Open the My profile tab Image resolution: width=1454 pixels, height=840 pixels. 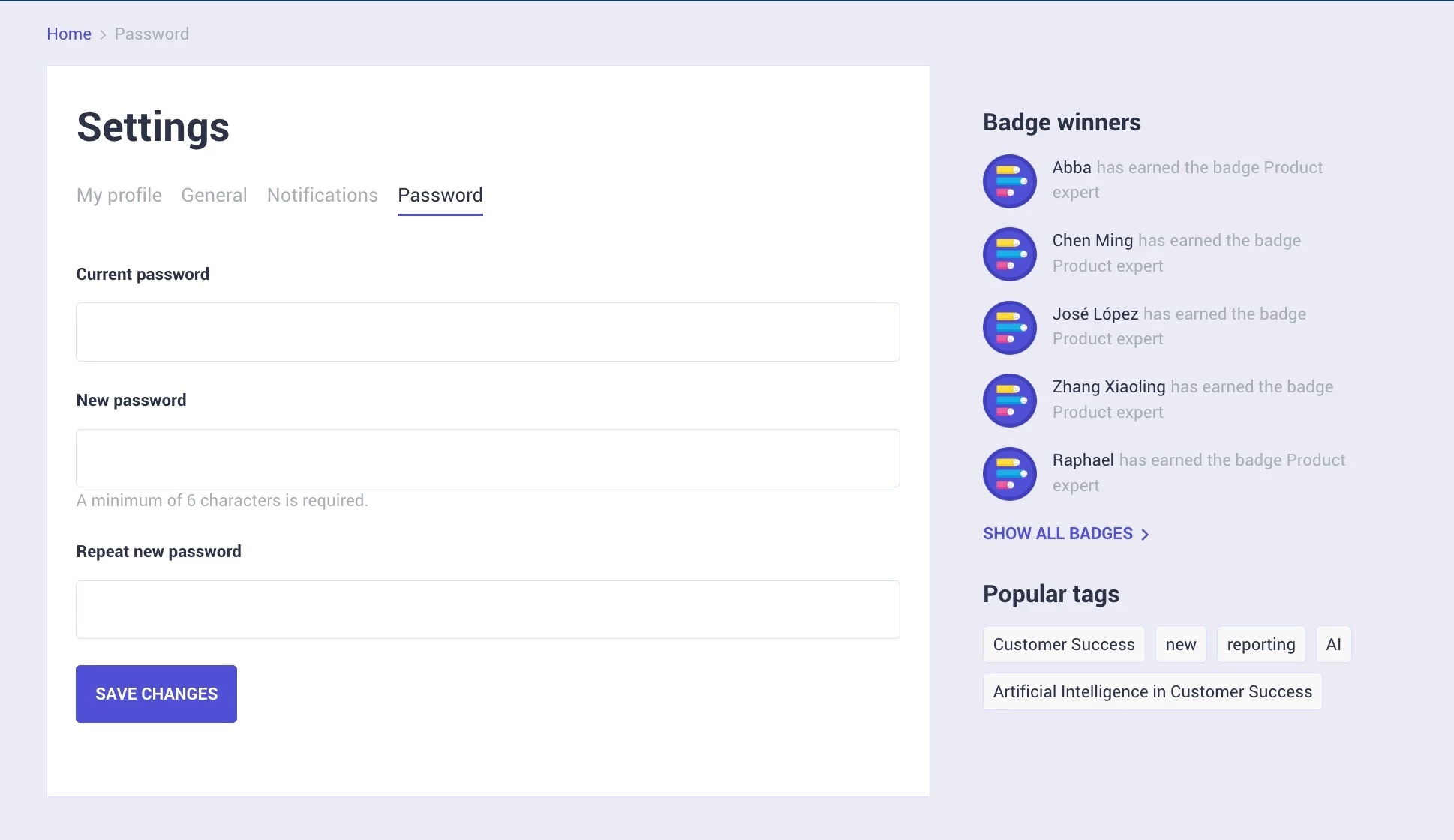tap(119, 195)
